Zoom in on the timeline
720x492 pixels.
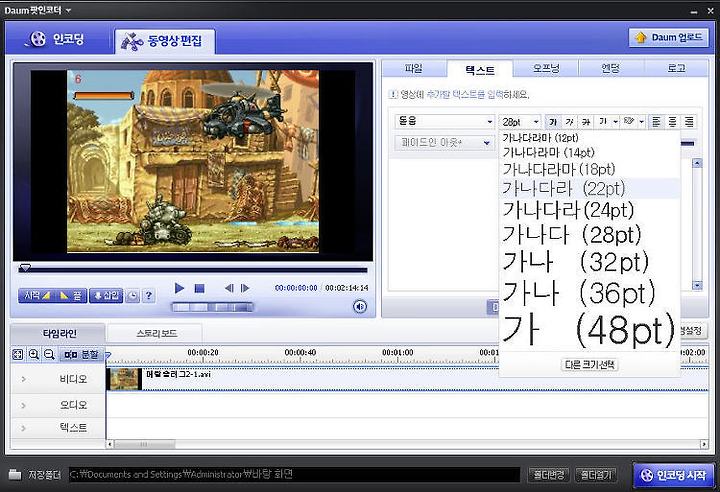tap(34, 354)
